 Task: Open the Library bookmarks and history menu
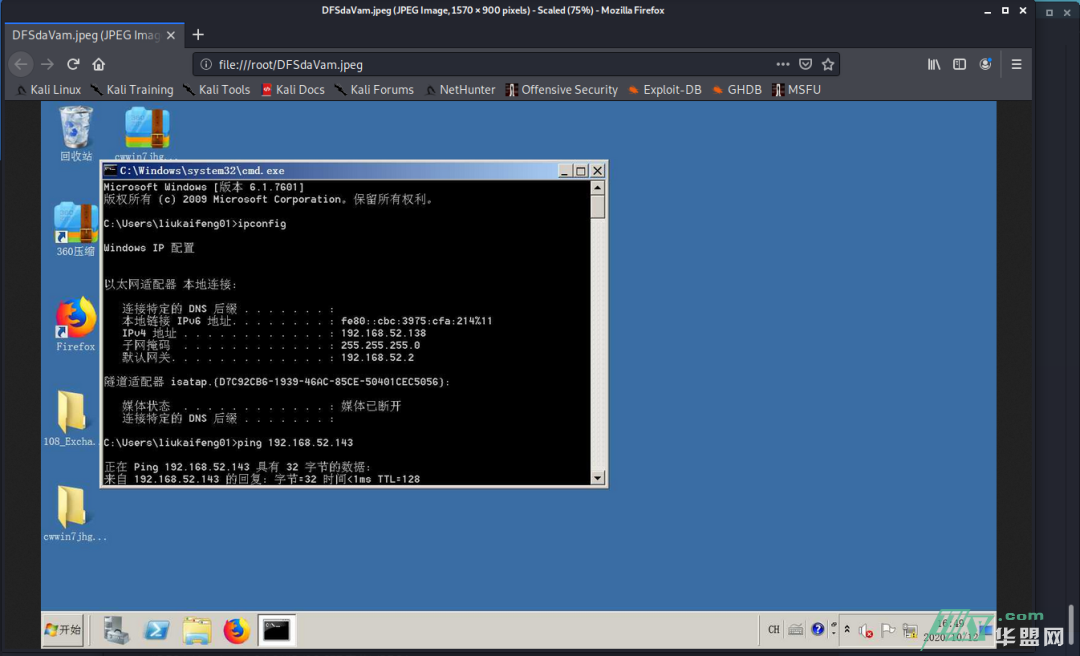933,64
